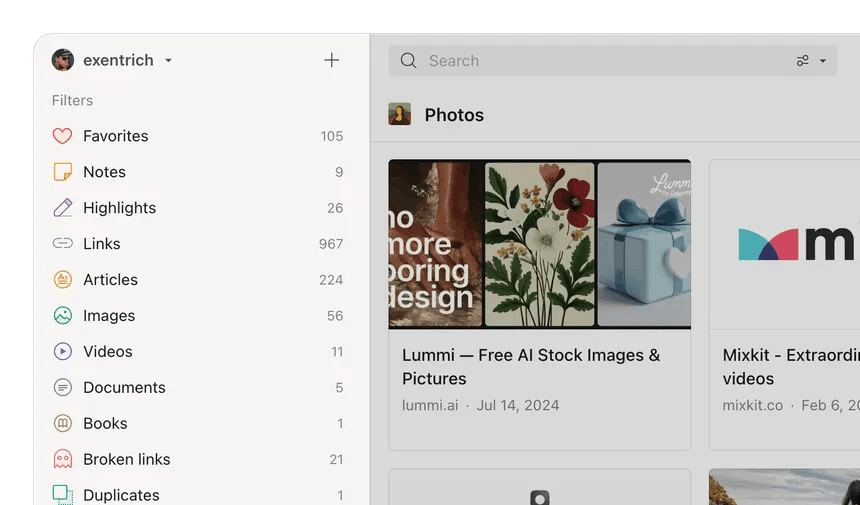860x505 pixels.
Task: Click the Videos play icon
Action: [x=63, y=351]
